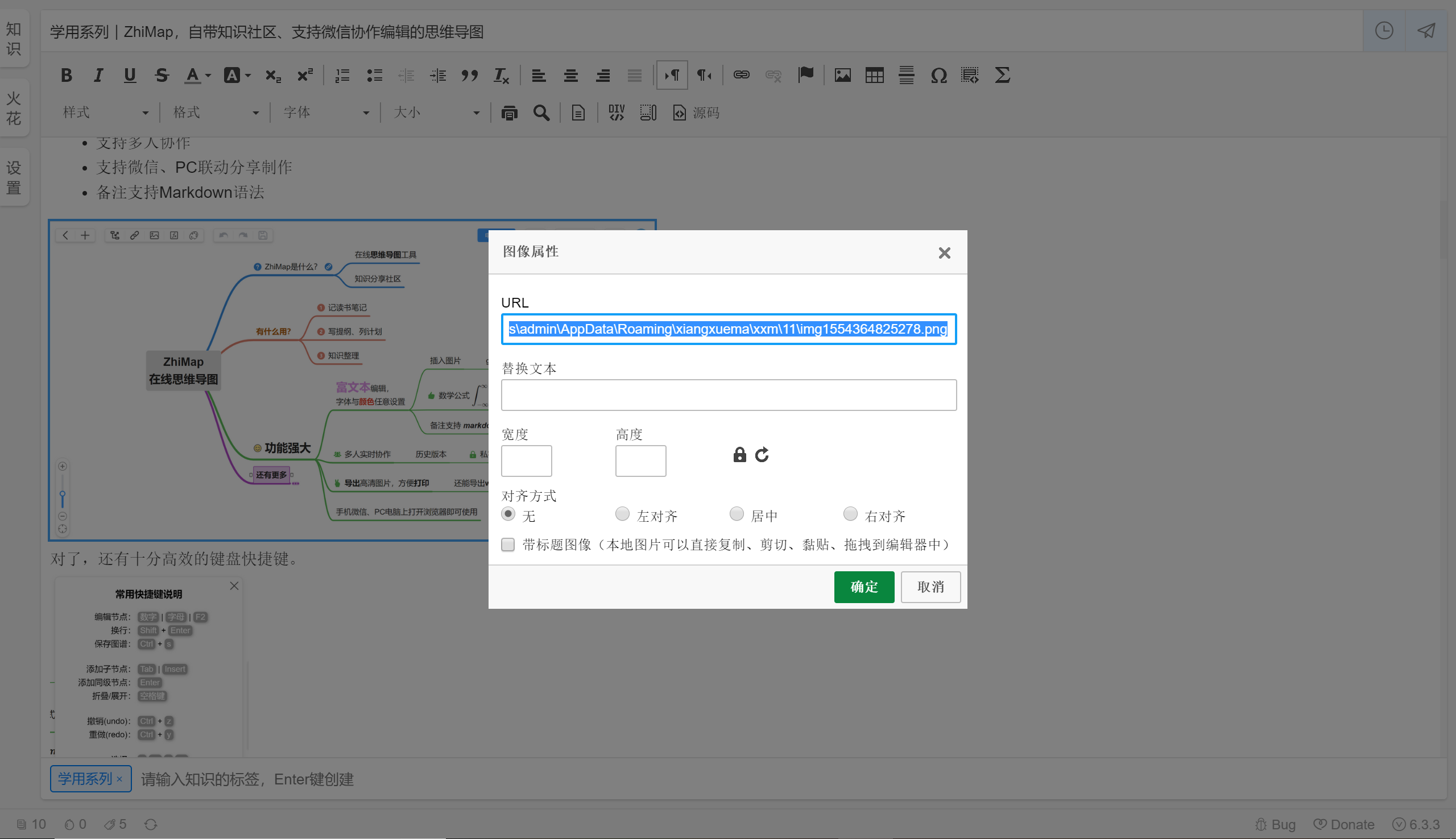Viewport: 1456px width, 839px height.
Task: Open the Bug report link
Action: 1276,825
